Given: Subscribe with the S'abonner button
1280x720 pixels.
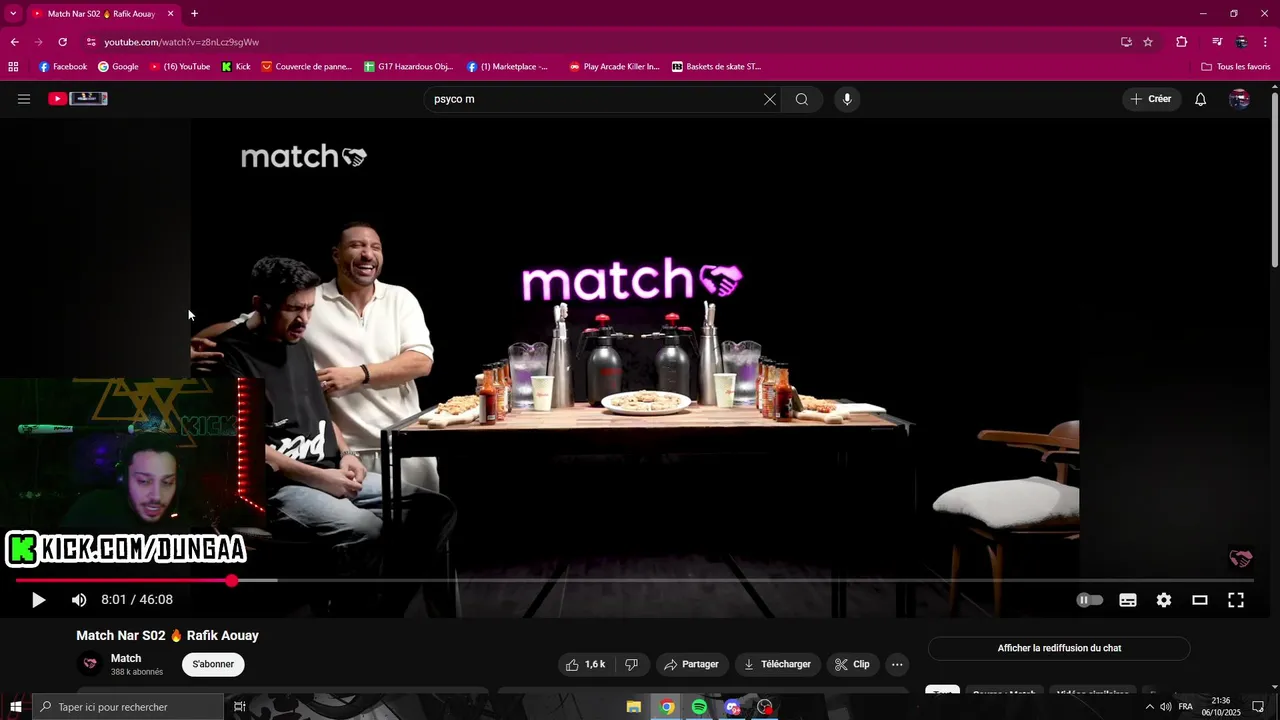Looking at the screenshot, I should tap(213, 664).
